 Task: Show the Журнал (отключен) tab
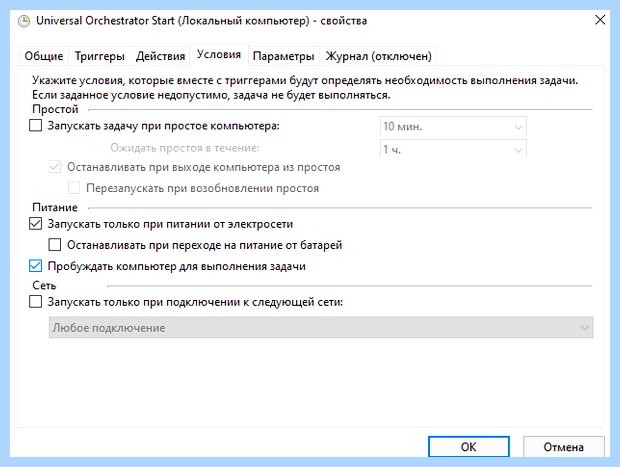click(x=378, y=56)
